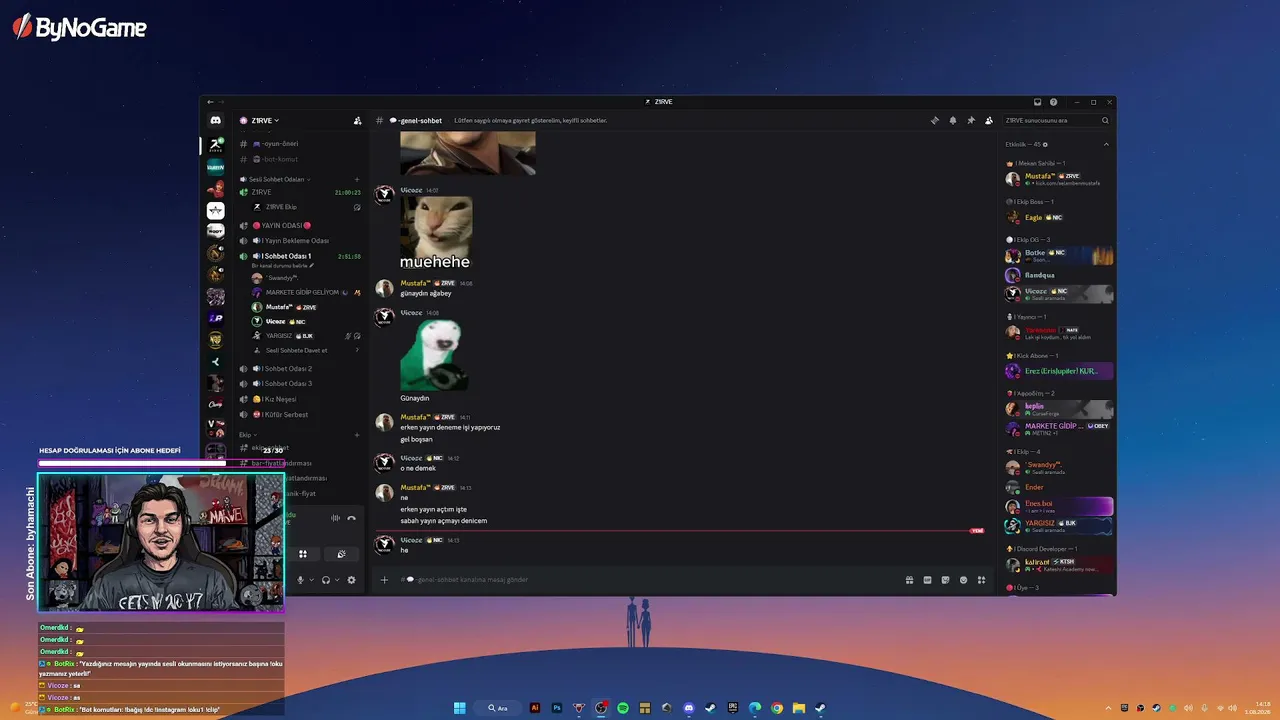Screen dimensions: 1280x720
Task: Open microphone input options arrow
Action: pos(311,580)
